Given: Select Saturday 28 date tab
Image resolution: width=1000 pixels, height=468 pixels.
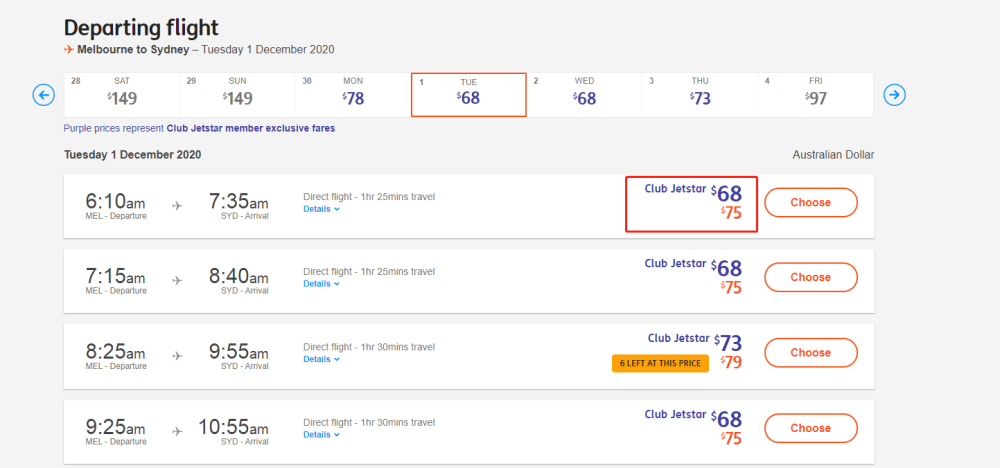Looking at the screenshot, I should pyautogui.click(x=122, y=94).
